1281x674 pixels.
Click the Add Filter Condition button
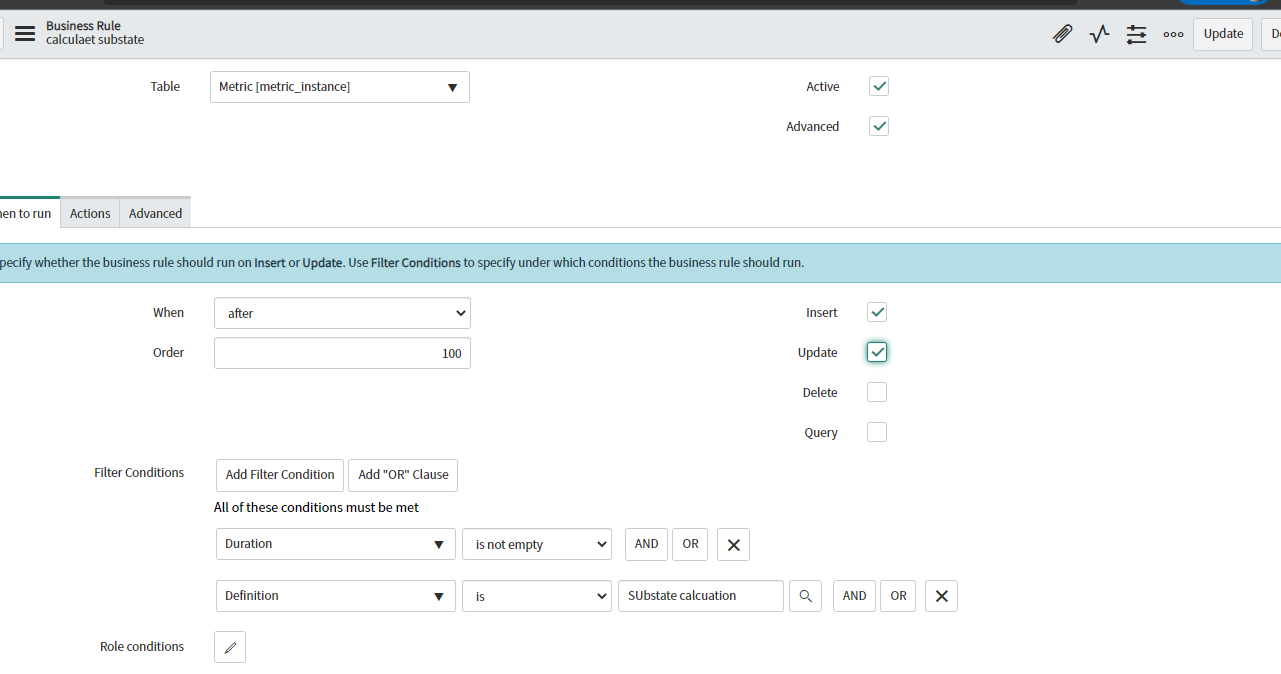point(279,475)
